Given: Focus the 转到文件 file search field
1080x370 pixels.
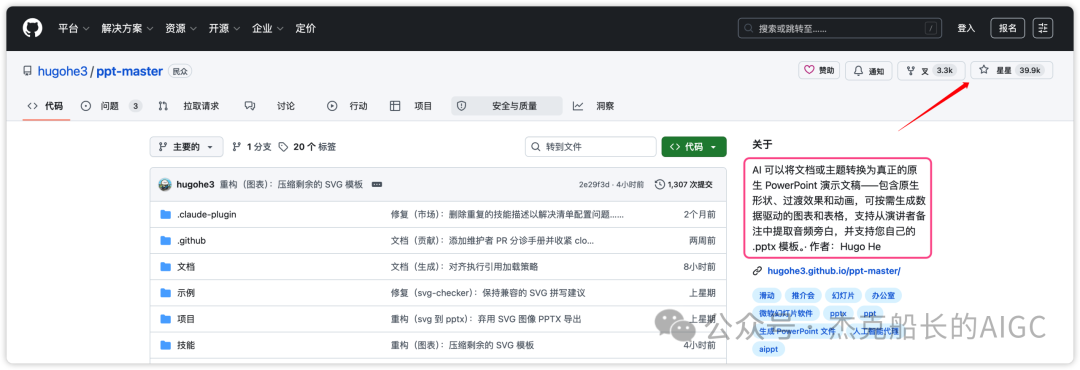Looking at the screenshot, I should click(591, 147).
